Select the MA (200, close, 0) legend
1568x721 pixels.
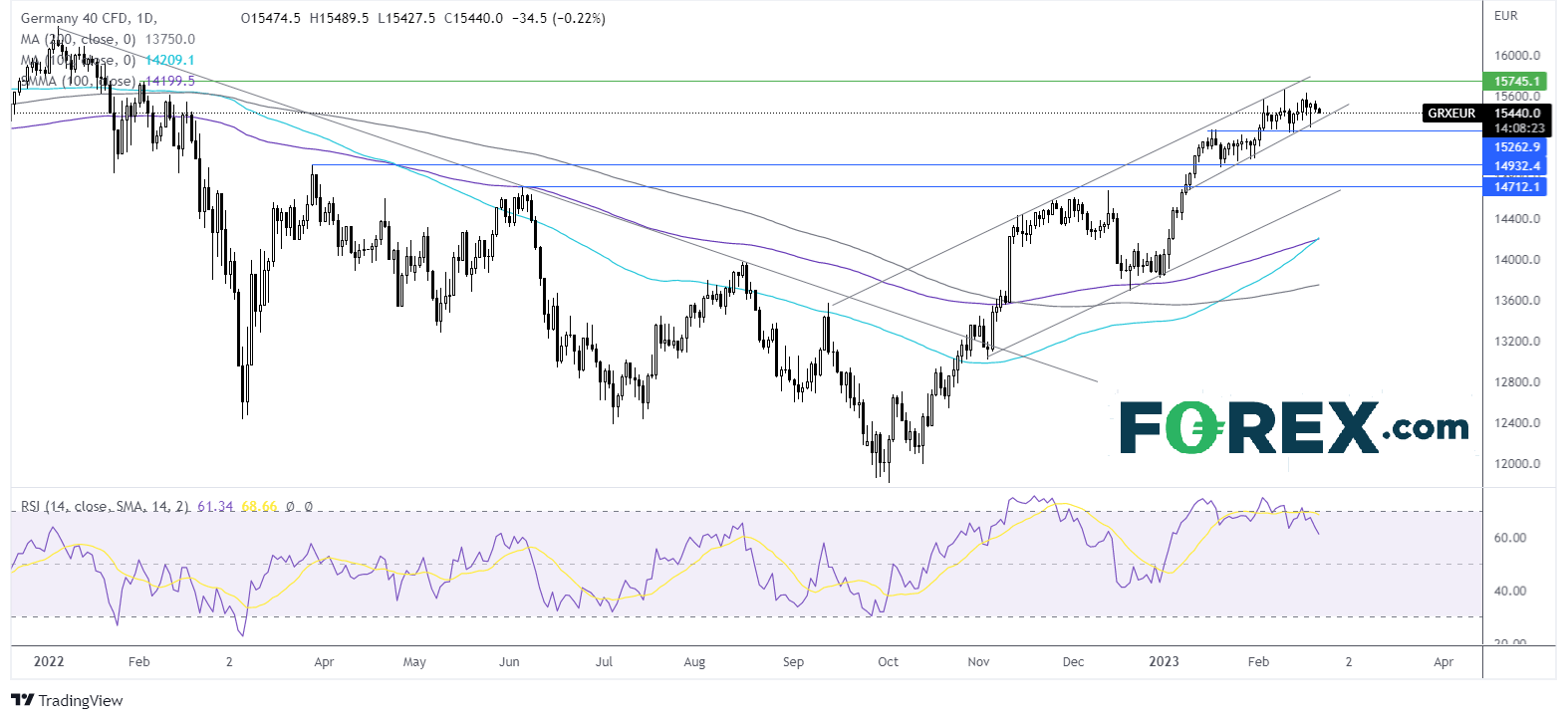(x=78, y=39)
